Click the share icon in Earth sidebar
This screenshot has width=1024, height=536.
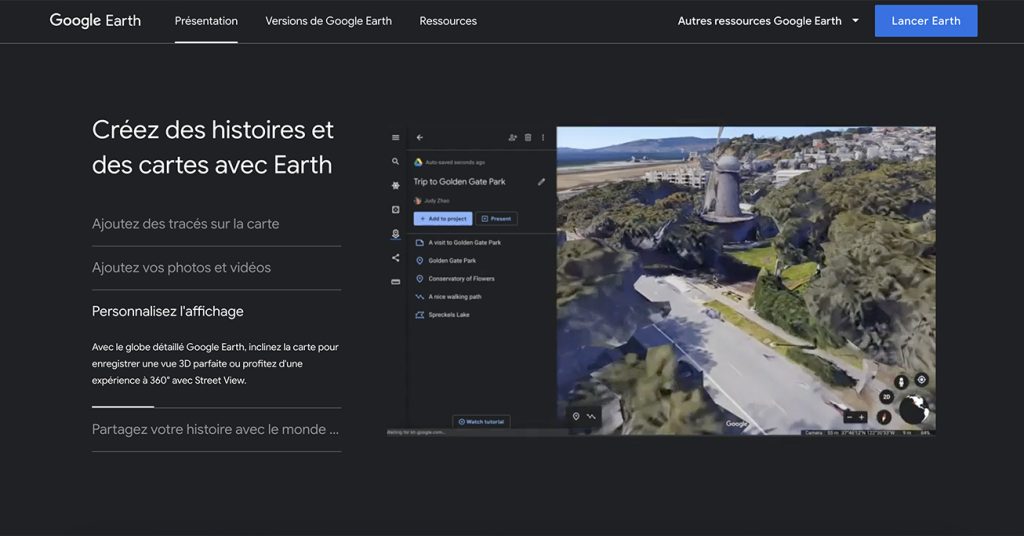pyautogui.click(x=396, y=258)
